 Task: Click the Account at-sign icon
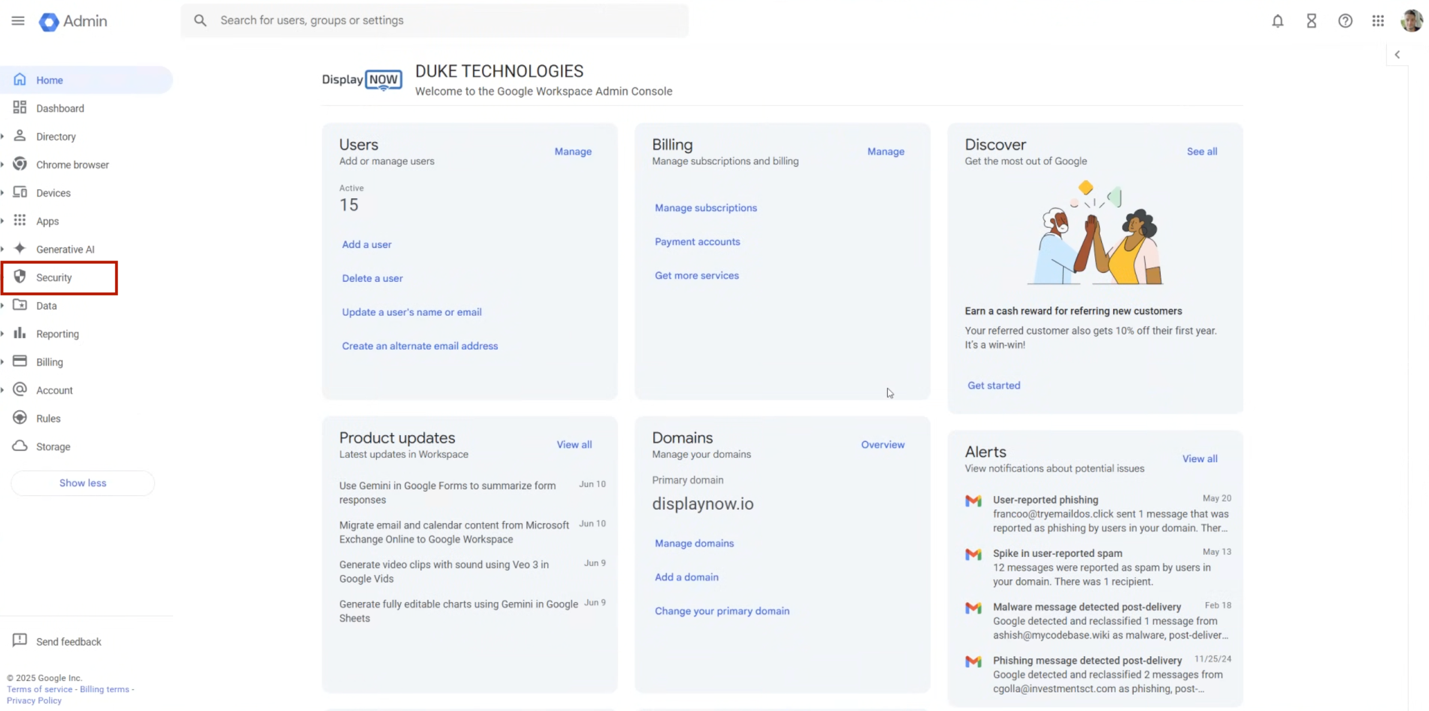[x=19, y=389]
